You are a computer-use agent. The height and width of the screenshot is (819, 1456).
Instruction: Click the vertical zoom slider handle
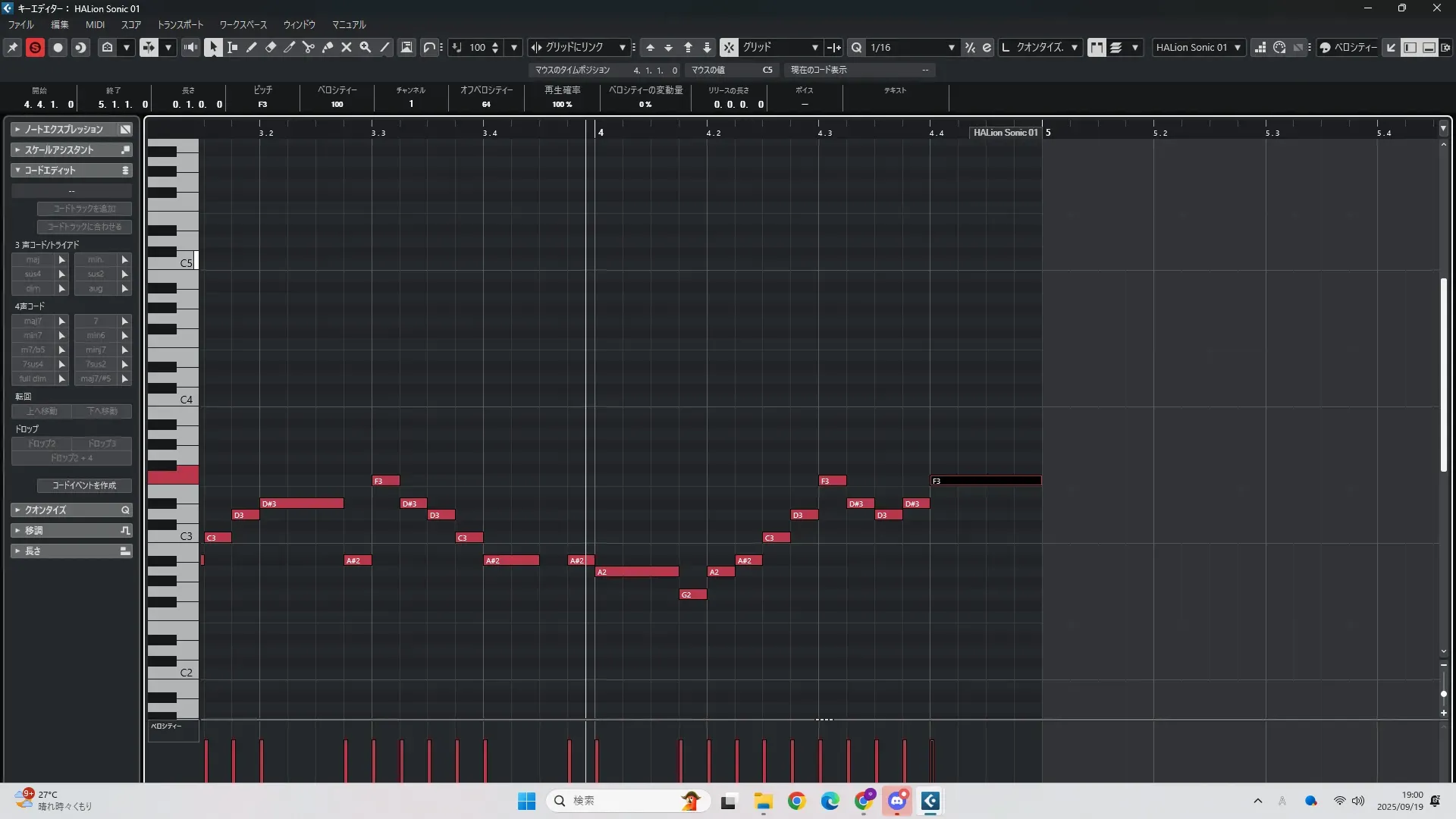(1443, 694)
